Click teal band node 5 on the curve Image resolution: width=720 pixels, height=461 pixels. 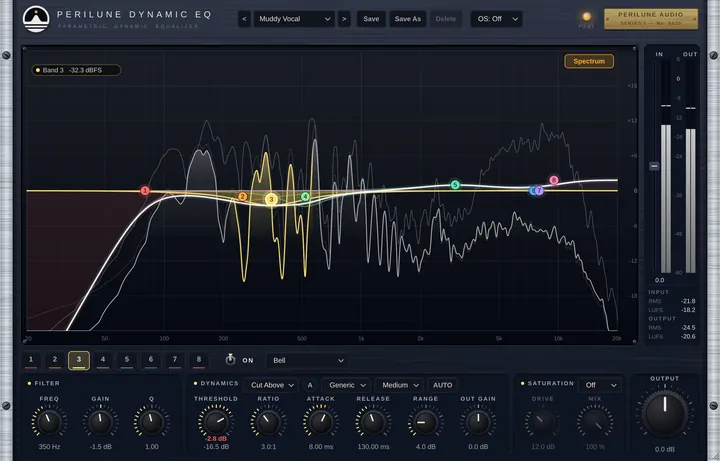click(455, 185)
